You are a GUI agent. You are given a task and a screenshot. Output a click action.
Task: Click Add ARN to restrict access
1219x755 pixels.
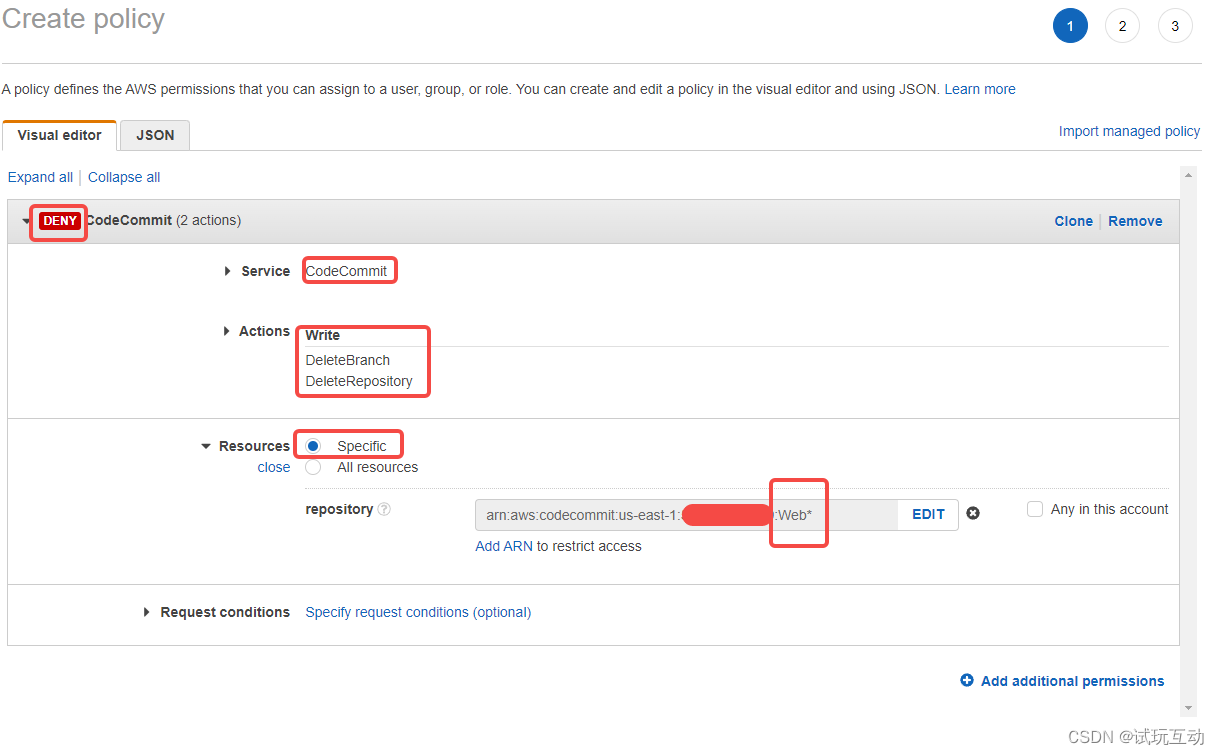tap(502, 546)
